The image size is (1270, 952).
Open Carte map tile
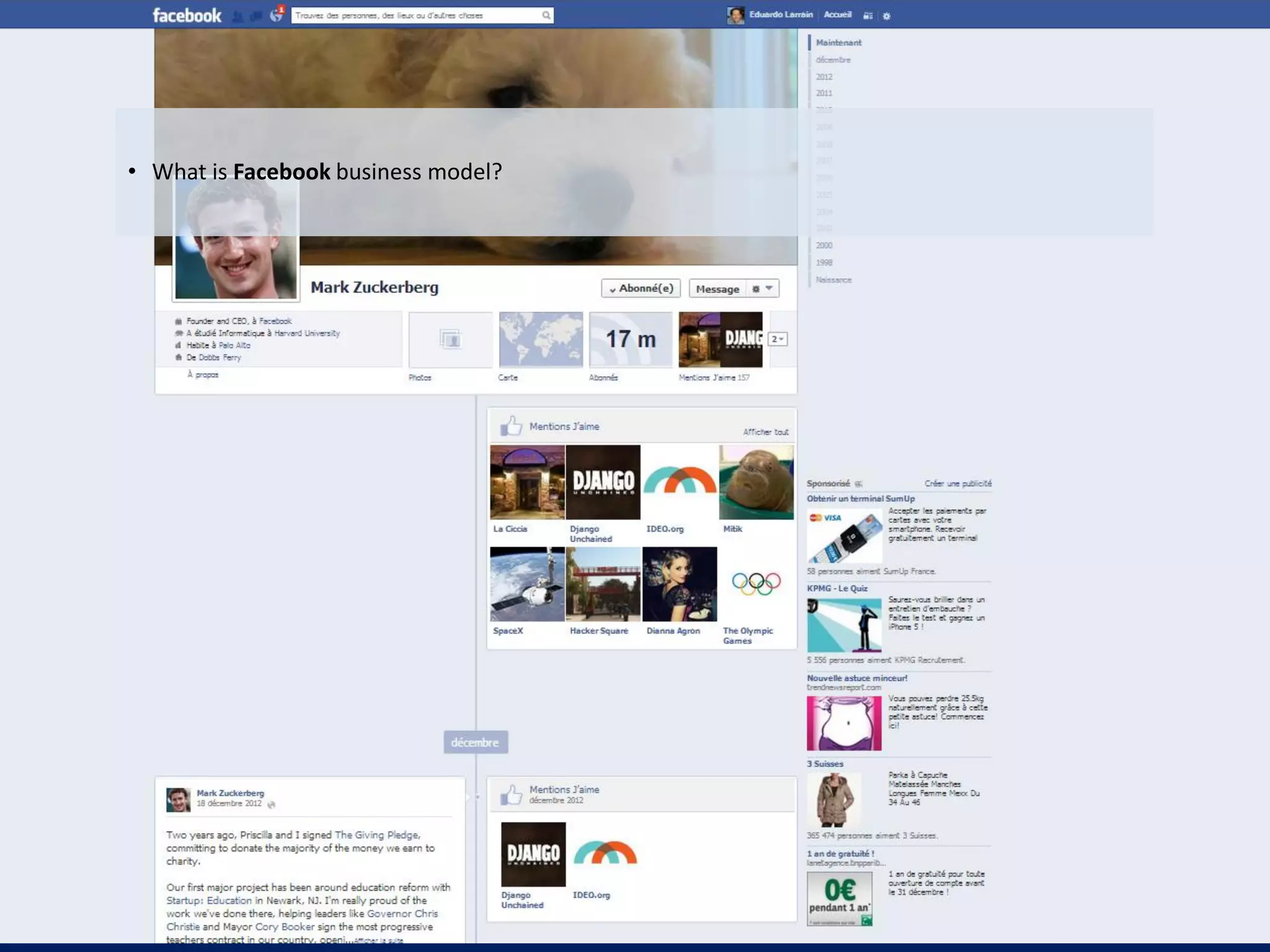(541, 340)
